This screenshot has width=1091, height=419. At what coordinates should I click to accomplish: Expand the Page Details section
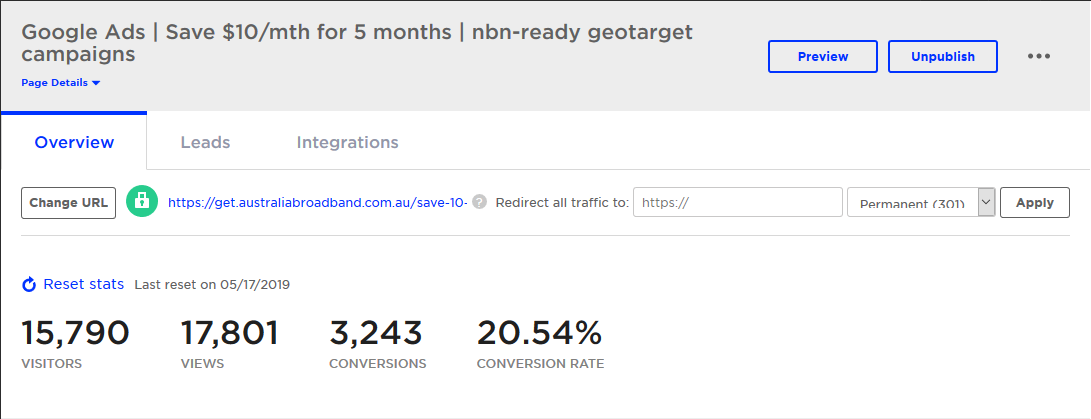61,83
